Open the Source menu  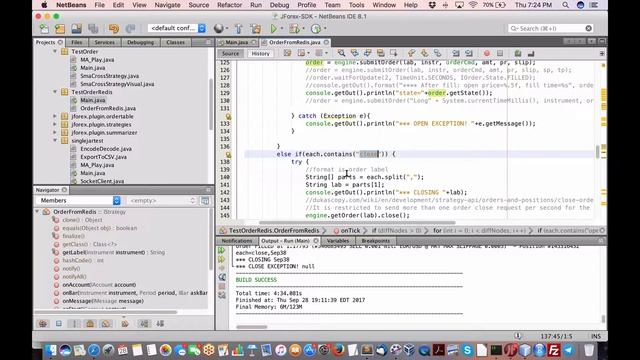[x=199, y=5]
